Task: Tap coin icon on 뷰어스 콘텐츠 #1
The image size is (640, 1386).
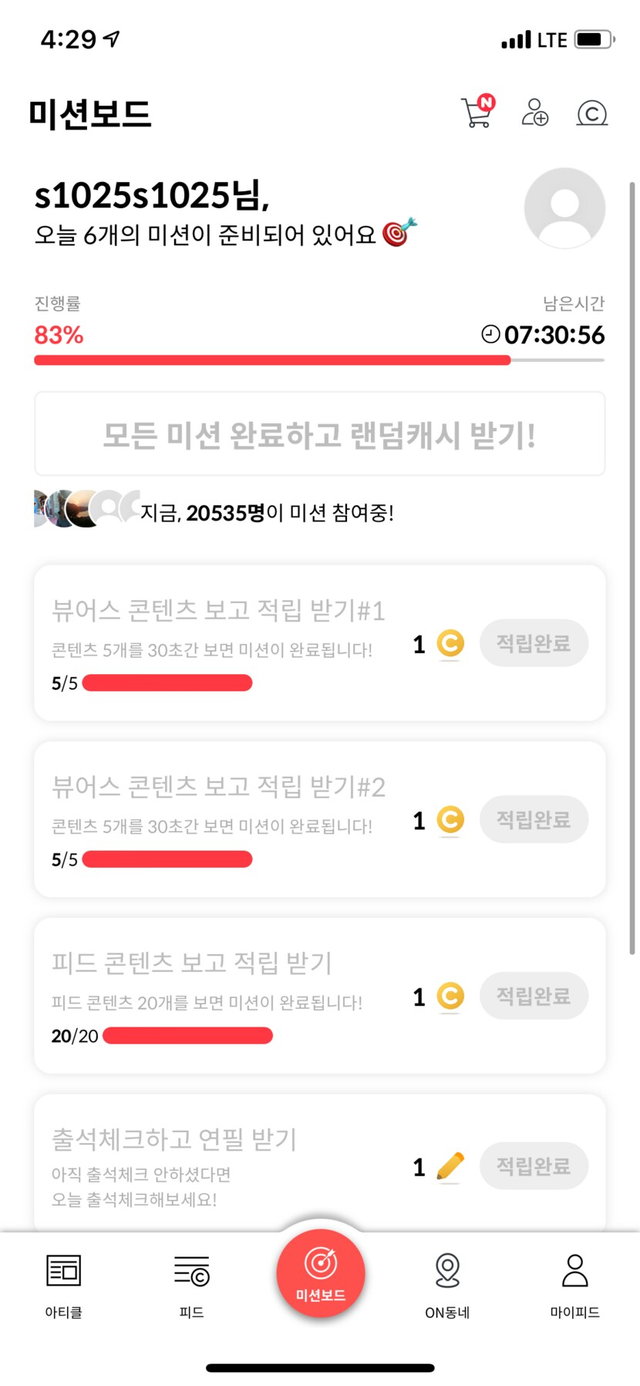Action: 450,645
